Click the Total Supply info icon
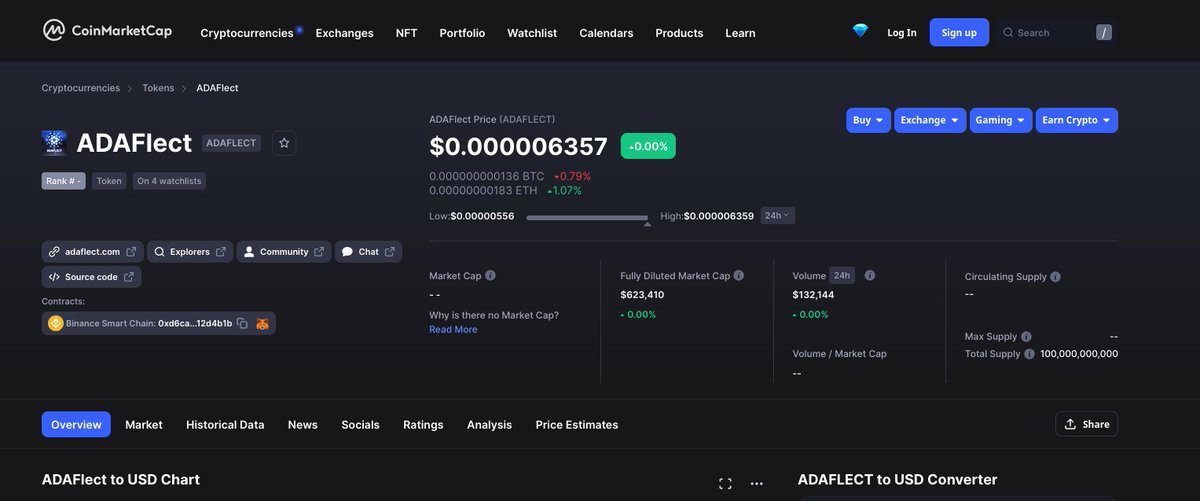Viewport: 1200px width, 501px height. pyautogui.click(x=1029, y=354)
